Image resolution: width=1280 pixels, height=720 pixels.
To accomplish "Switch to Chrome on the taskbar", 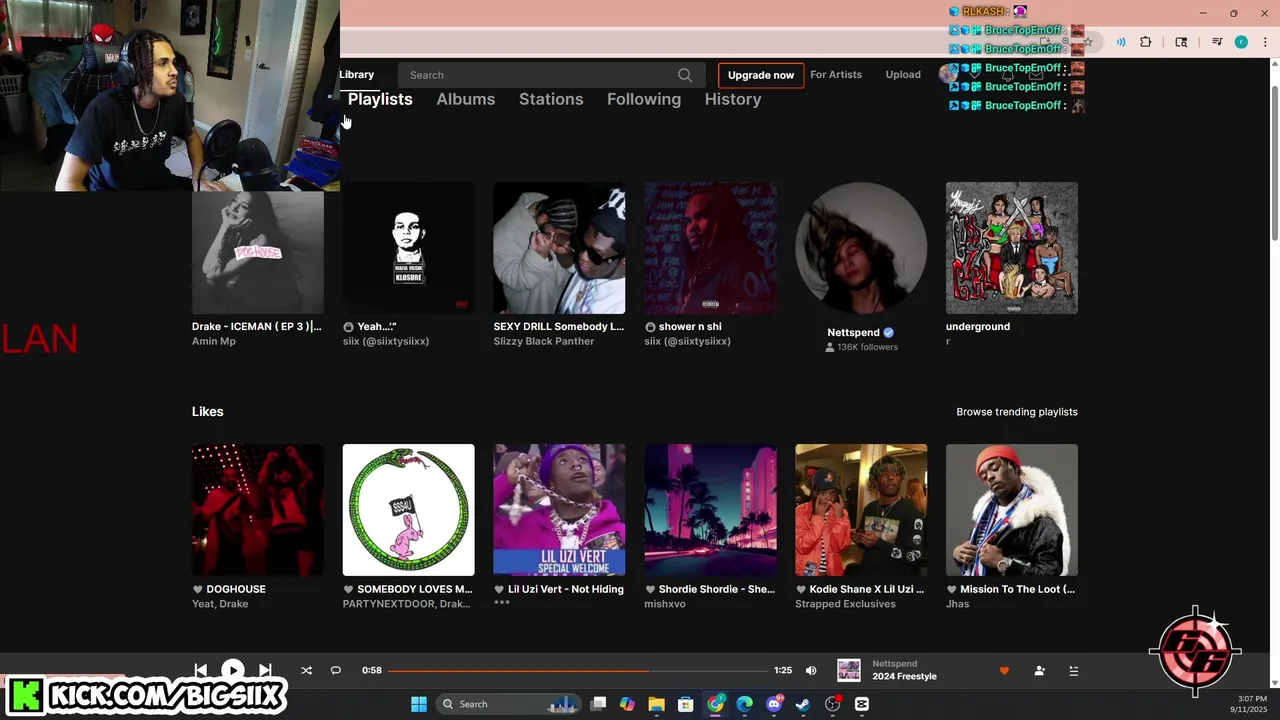I will pyautogui.click(x=715, y=704).
